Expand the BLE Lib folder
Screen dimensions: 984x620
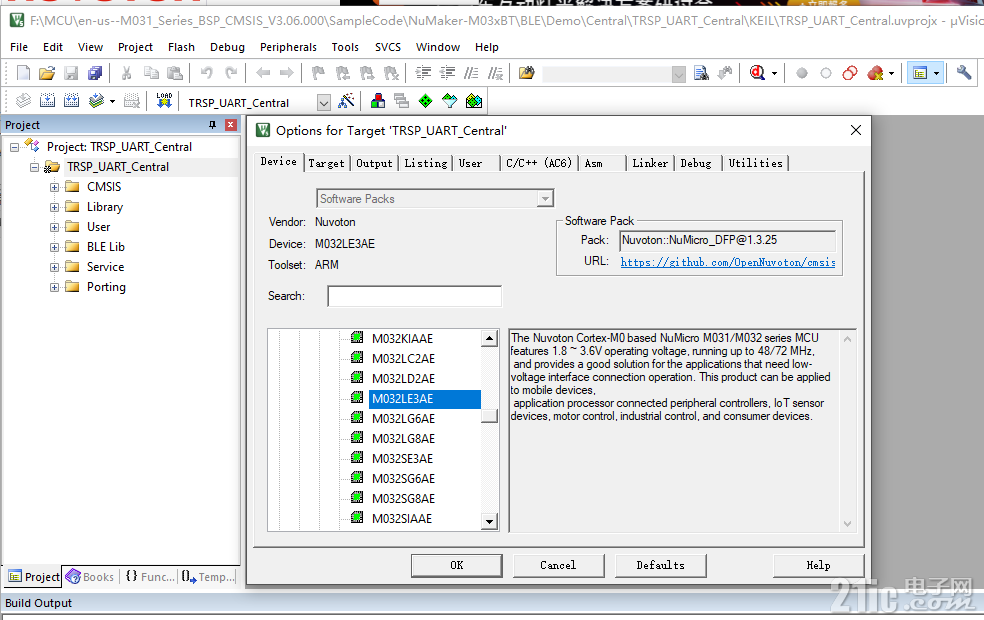click(x=55, y=247)
